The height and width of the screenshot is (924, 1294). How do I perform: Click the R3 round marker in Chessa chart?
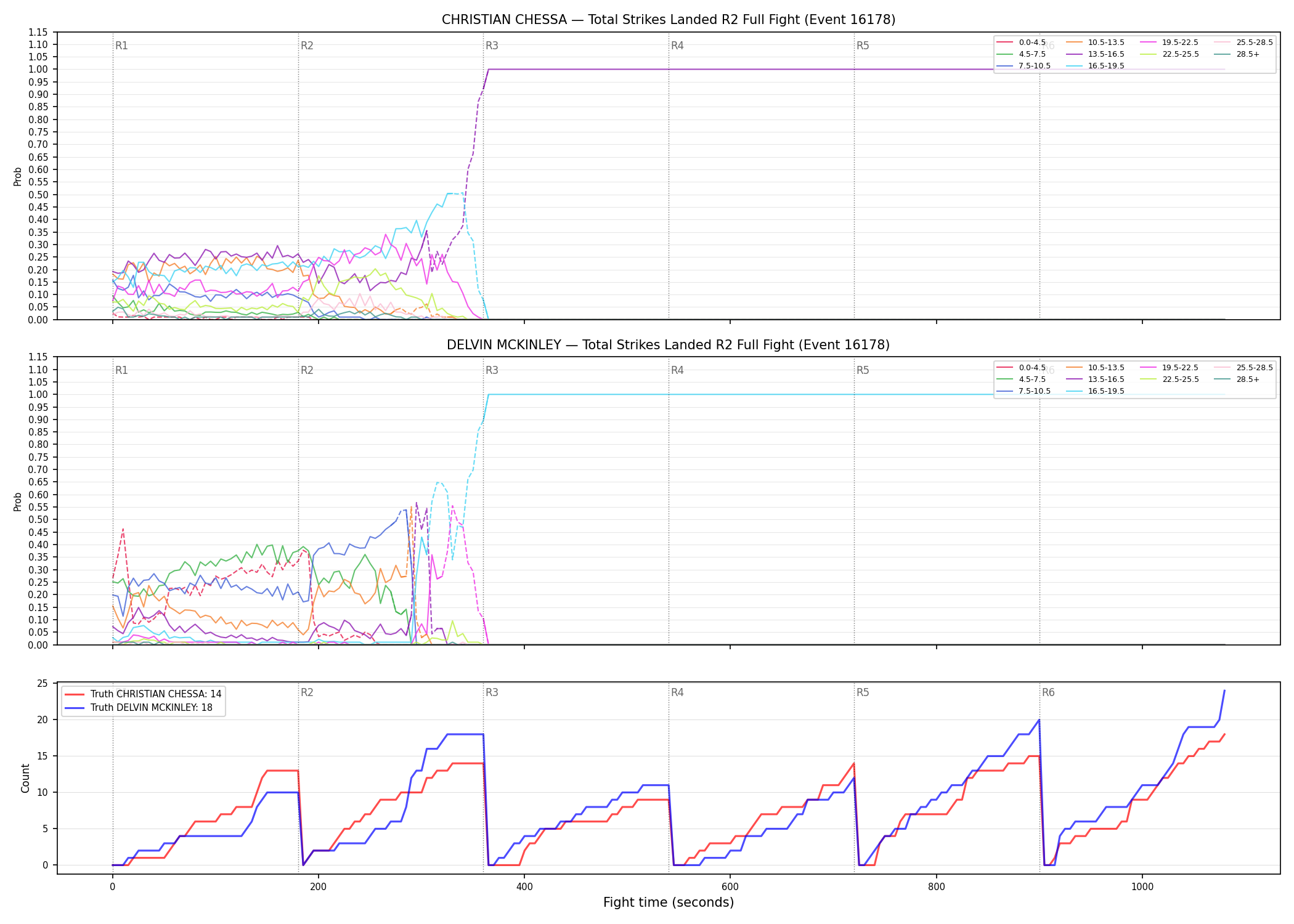[x=492, y=46]
